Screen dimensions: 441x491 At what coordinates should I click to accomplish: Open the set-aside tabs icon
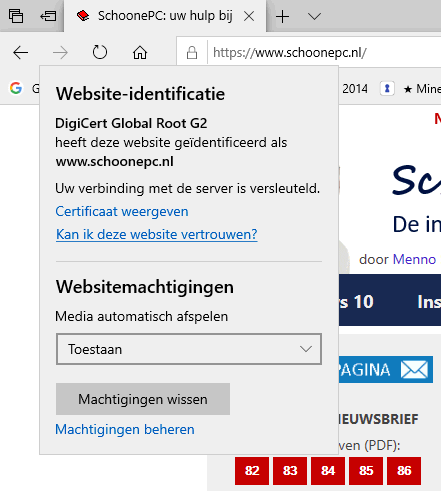[x=16, y=16]
